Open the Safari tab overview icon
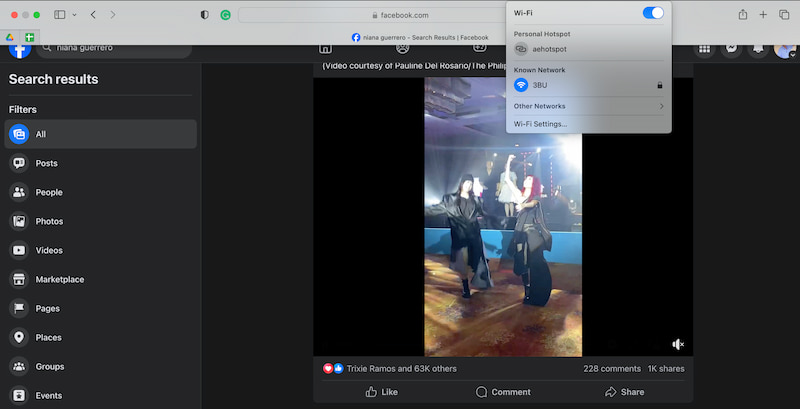This screenshot has width=800, height=409. (x=784, y=15)
